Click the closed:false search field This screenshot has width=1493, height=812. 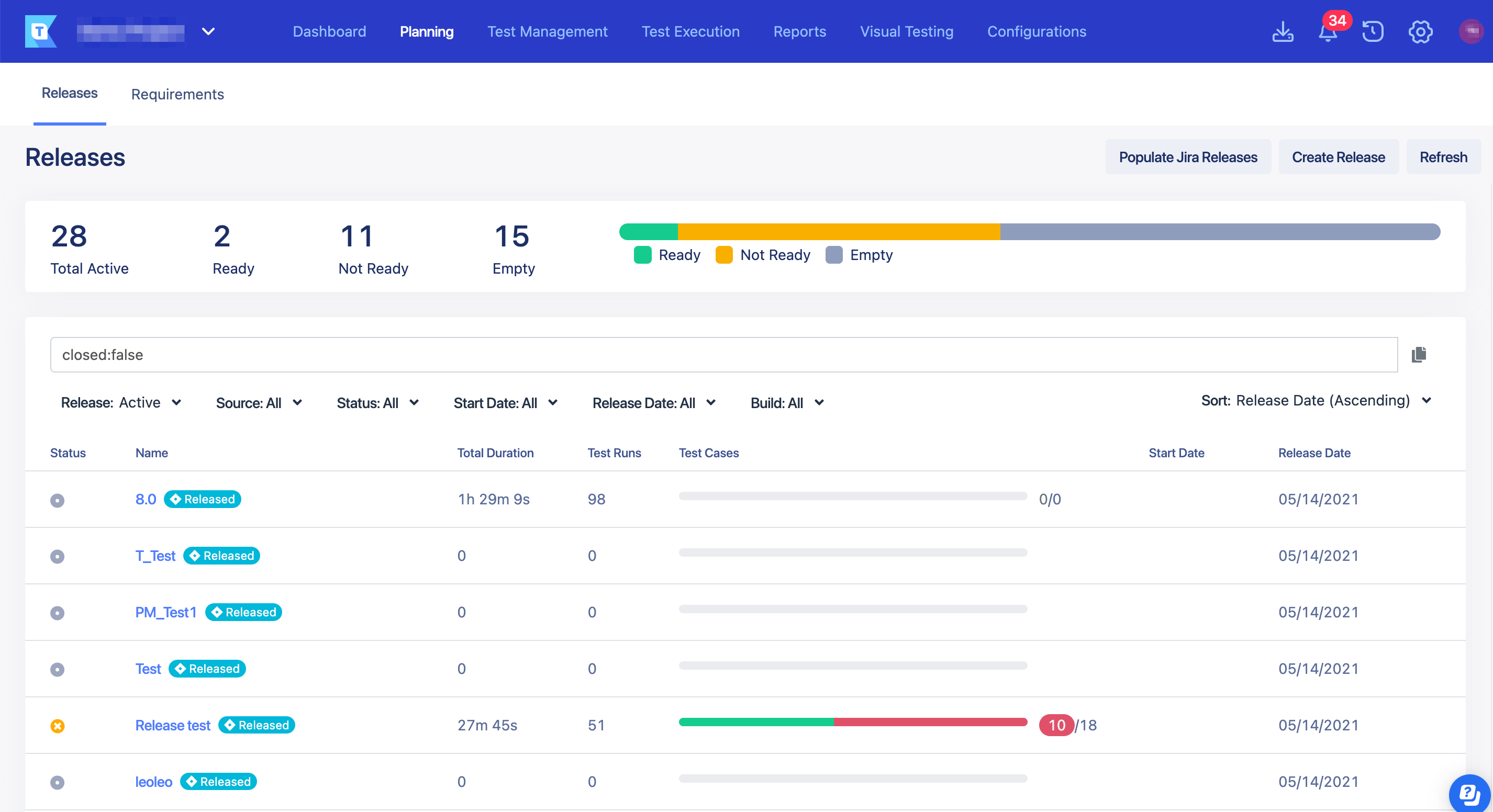pyautogui.click(x=723, y=354)
